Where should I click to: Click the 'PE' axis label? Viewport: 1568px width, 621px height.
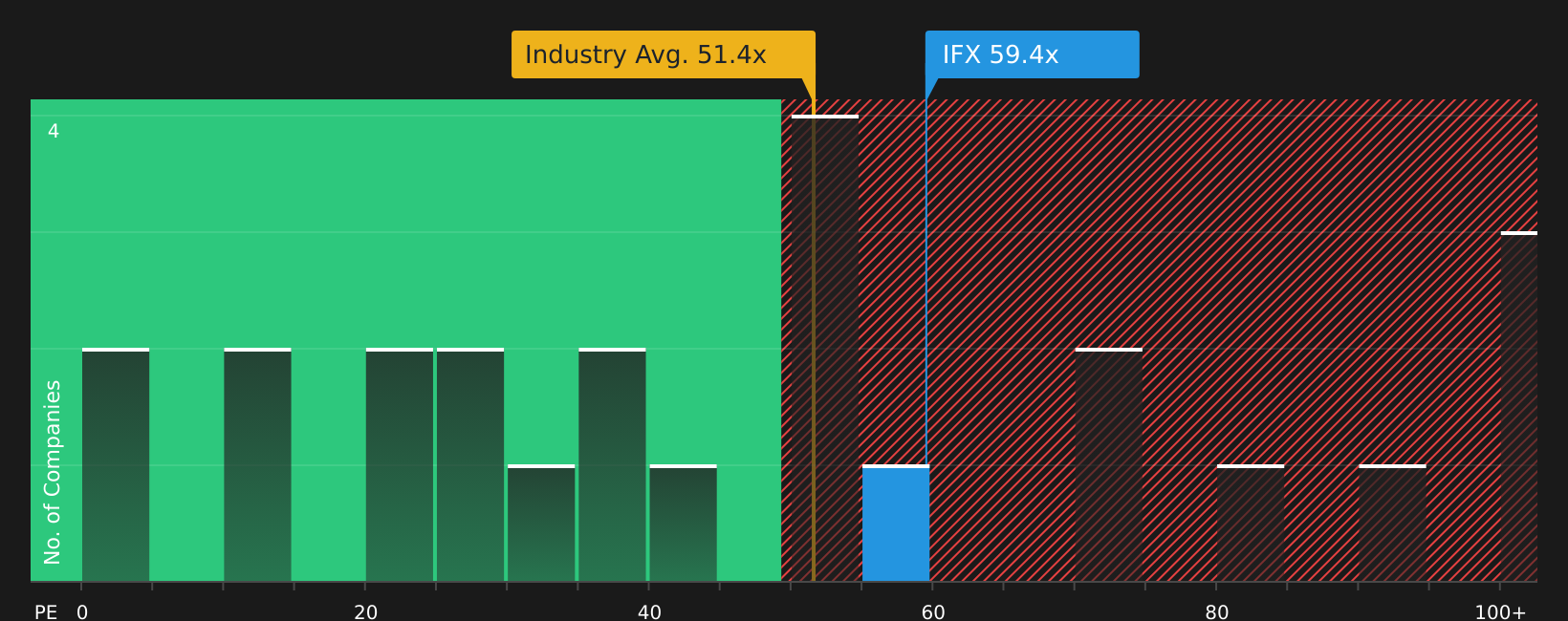click(46, 612)
